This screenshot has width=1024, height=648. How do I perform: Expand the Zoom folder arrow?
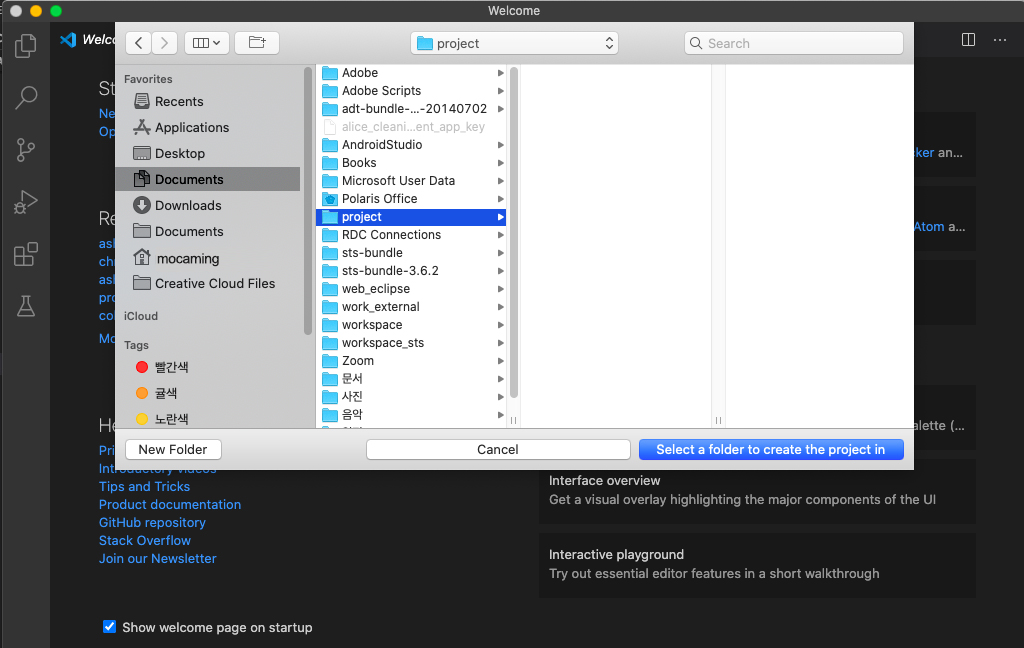click(x=500, y=361)
